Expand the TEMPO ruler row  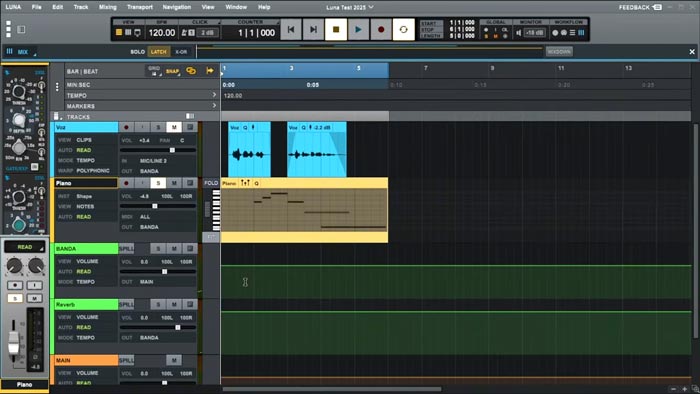[214, 95]
